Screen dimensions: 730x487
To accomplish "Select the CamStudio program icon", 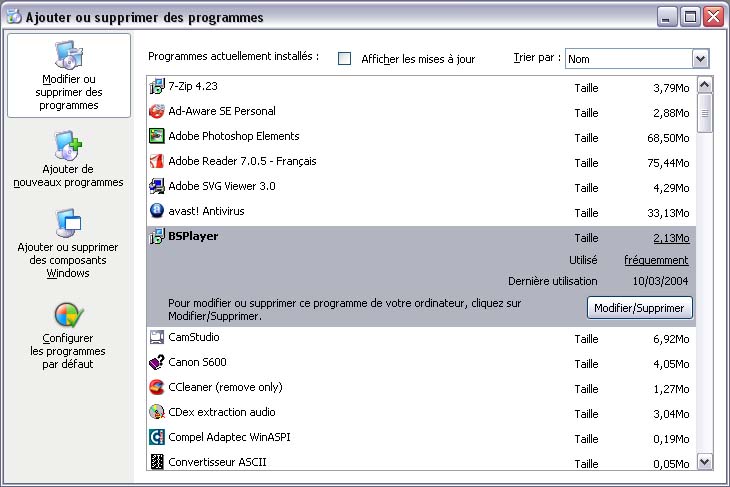I will point(156,338).
